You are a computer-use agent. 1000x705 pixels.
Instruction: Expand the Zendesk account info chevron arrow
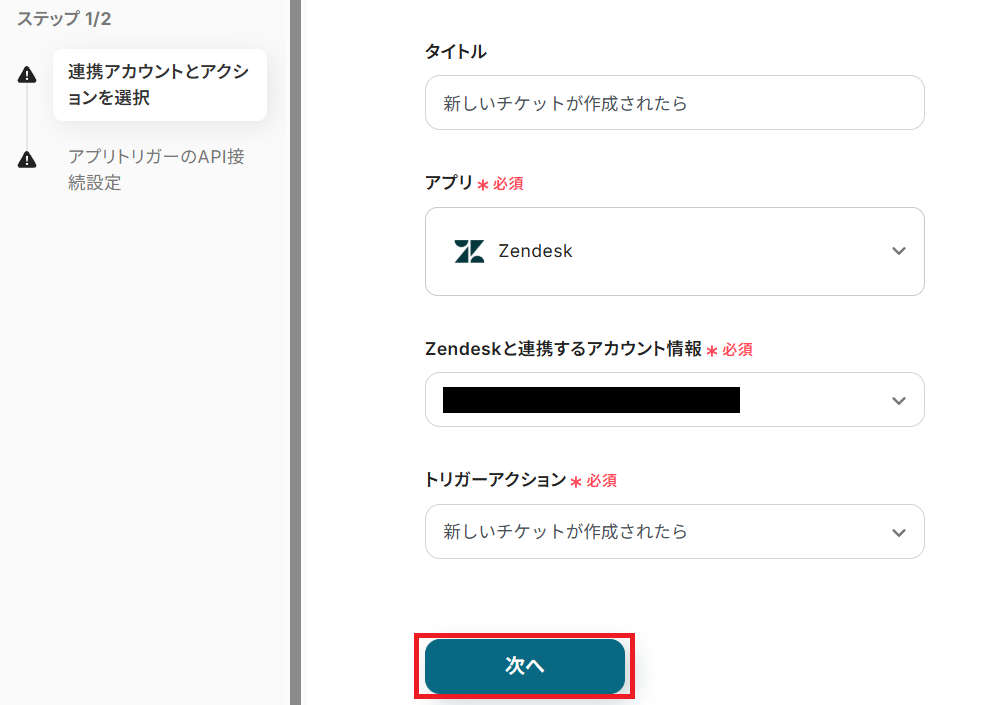(x=898, y=400)
